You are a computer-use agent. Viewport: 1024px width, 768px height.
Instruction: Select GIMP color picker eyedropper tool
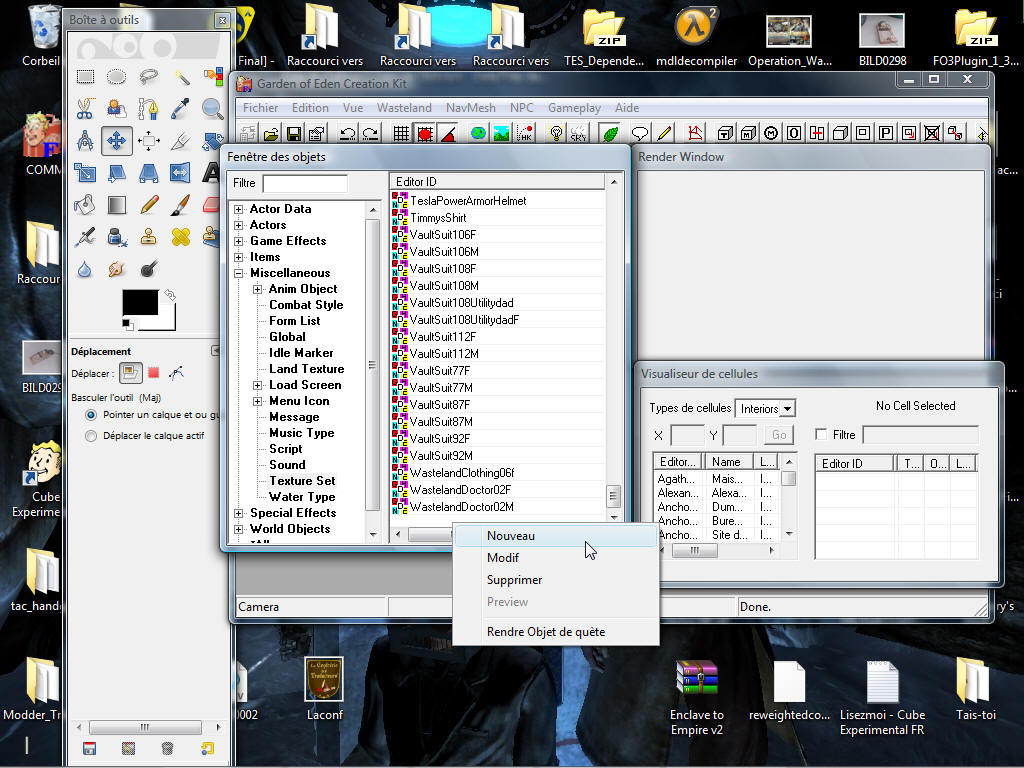click(x=181, y=108)
